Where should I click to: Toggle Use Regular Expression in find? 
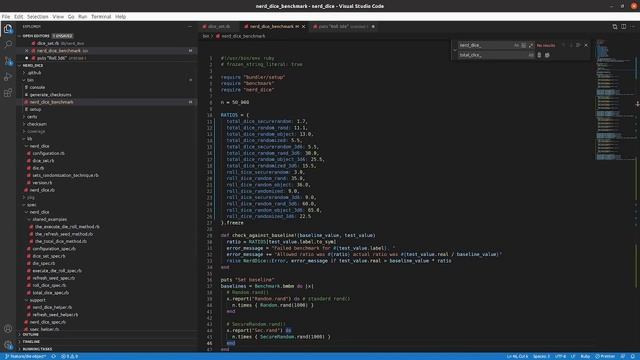pyautogui.click(x=531, y=45)
